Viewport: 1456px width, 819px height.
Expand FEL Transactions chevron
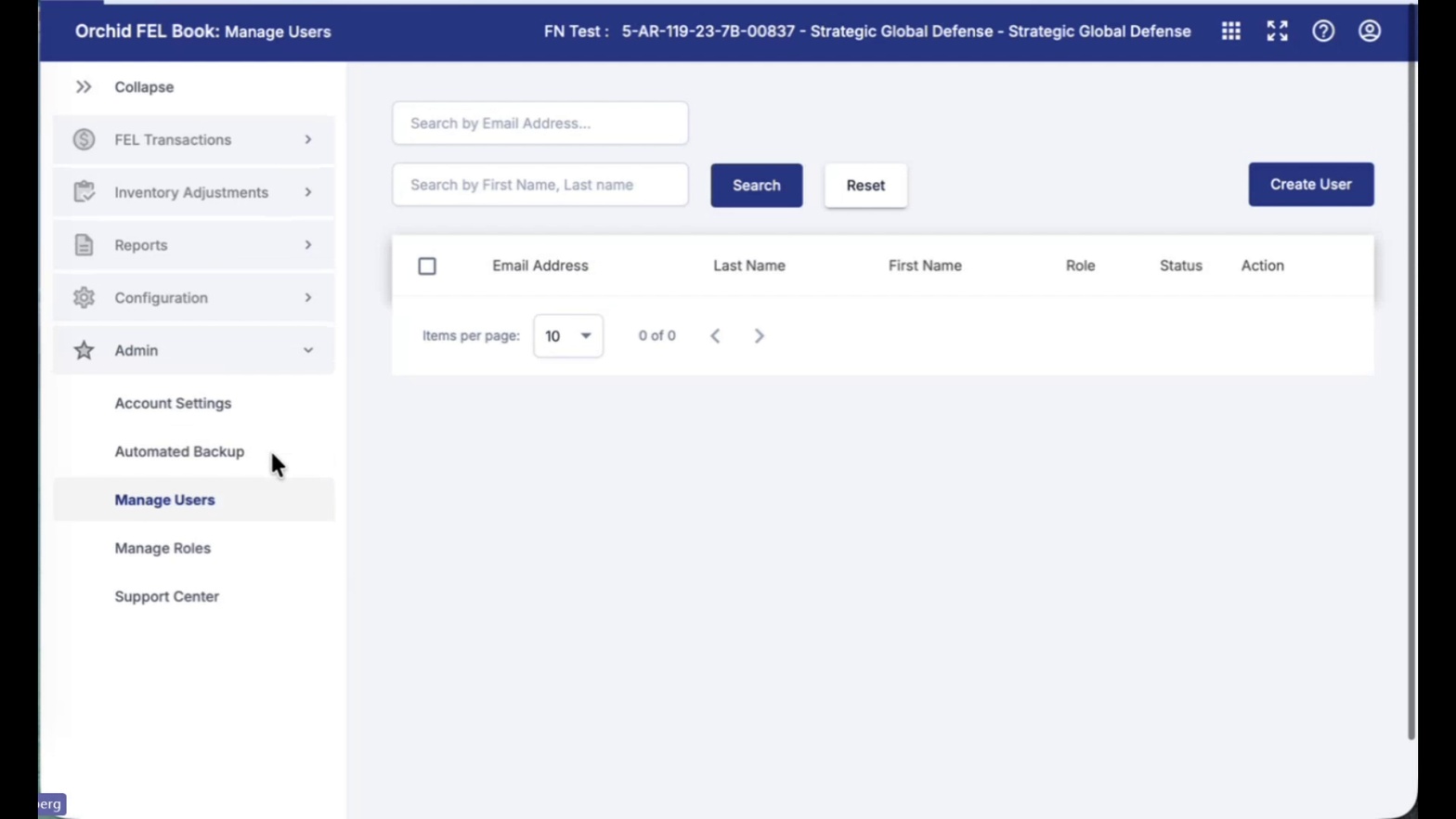pyautogui.click(x=308, y=139)
